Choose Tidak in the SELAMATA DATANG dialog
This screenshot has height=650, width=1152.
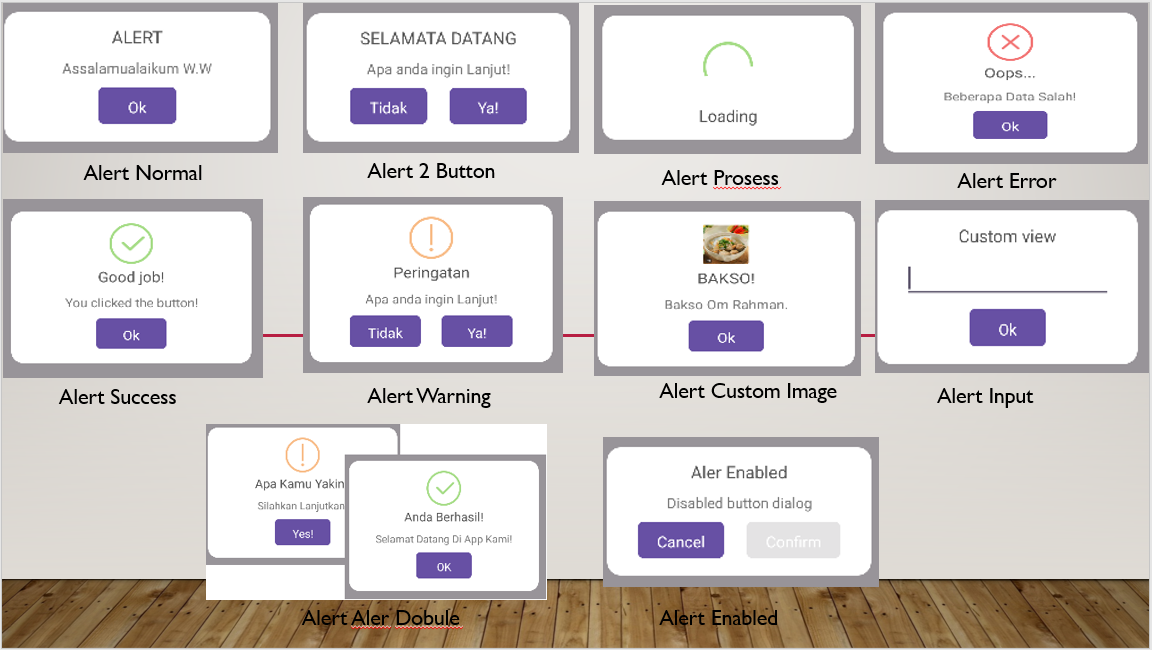(388, 107)
